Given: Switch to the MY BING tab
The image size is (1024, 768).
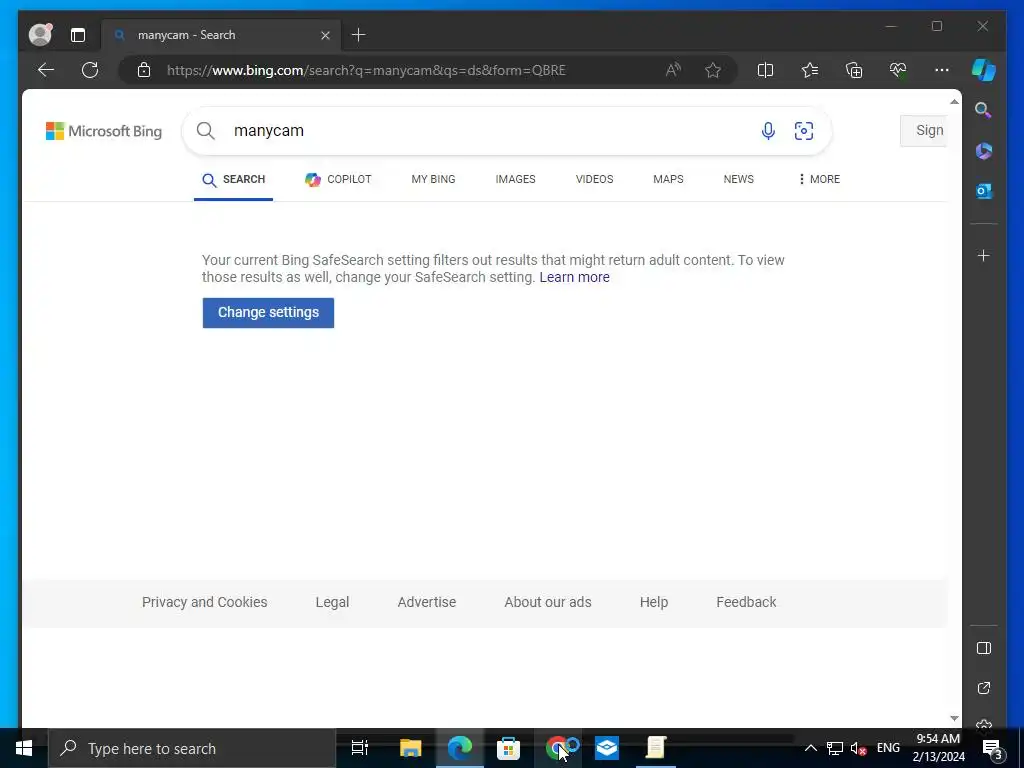Looking at the screenshot, I should (434, 180).
